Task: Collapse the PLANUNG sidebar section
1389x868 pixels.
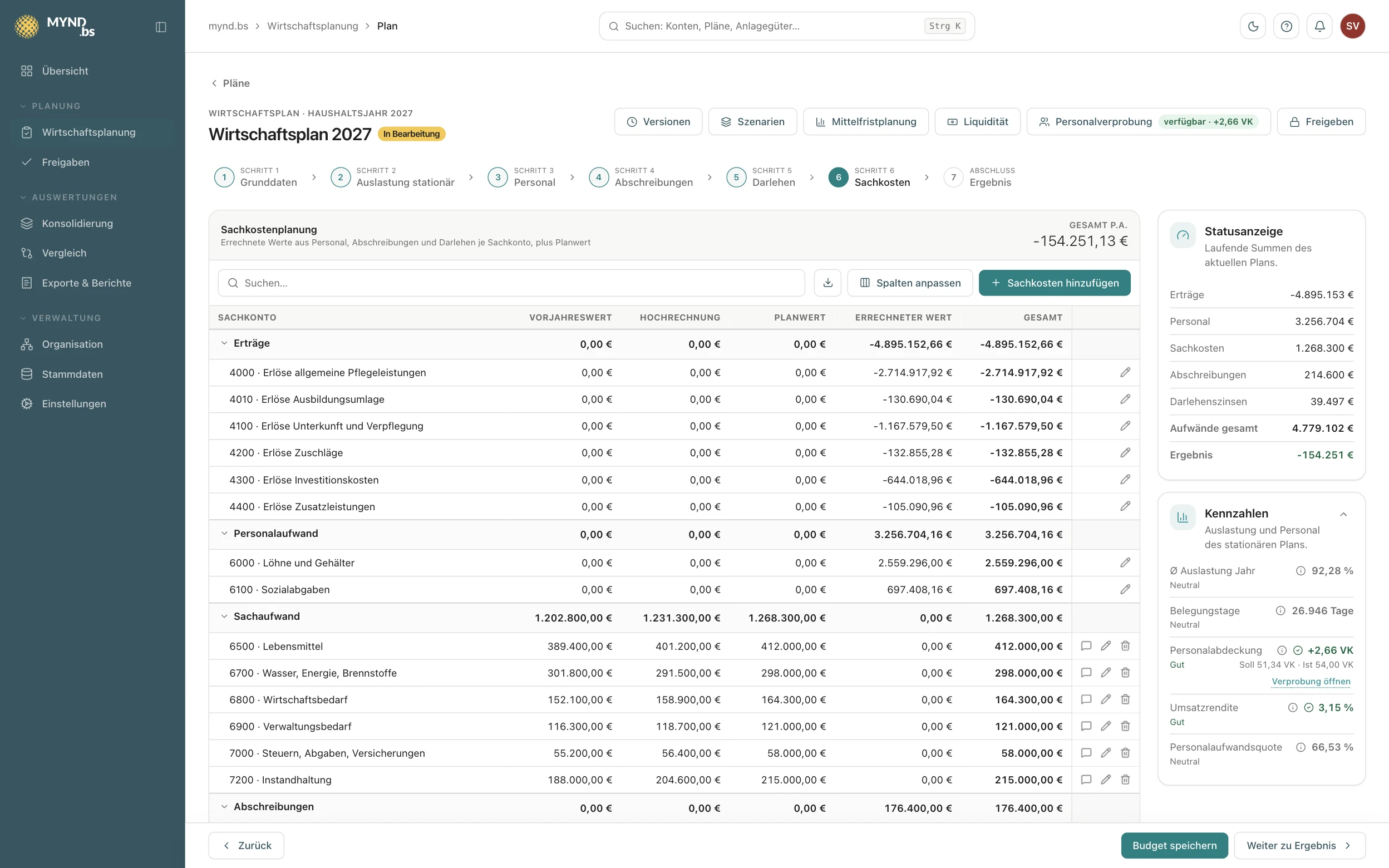Action: point(51,106)
